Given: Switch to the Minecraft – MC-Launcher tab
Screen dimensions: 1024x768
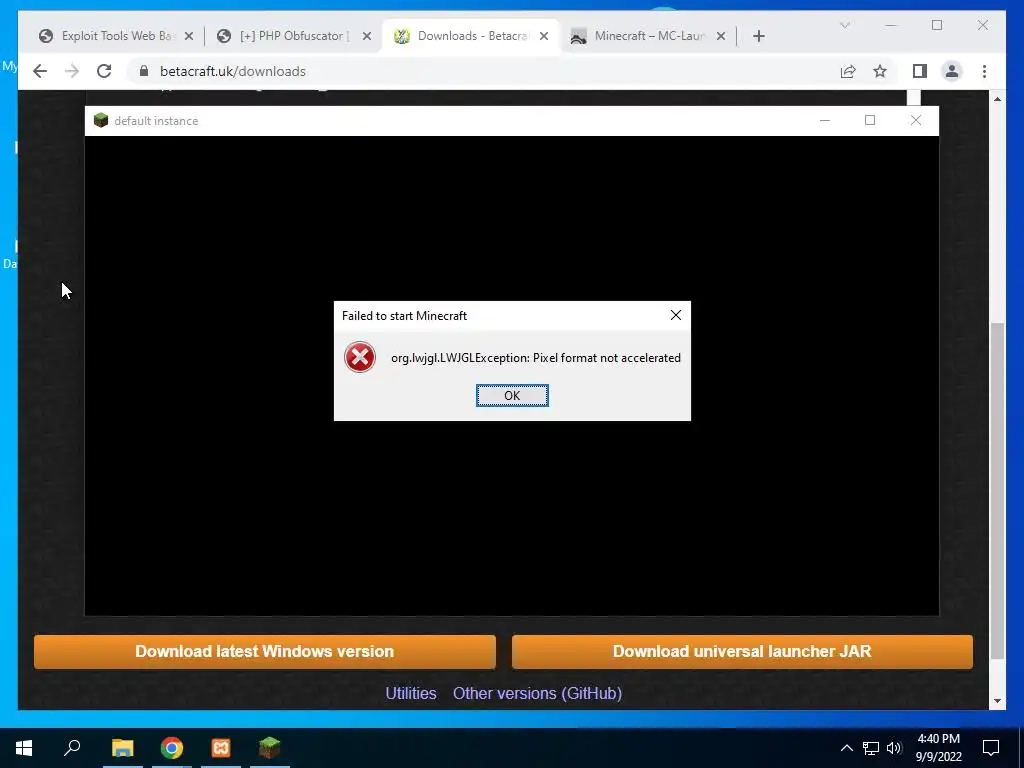Looking at the screenshot, I should click(648, 36).
